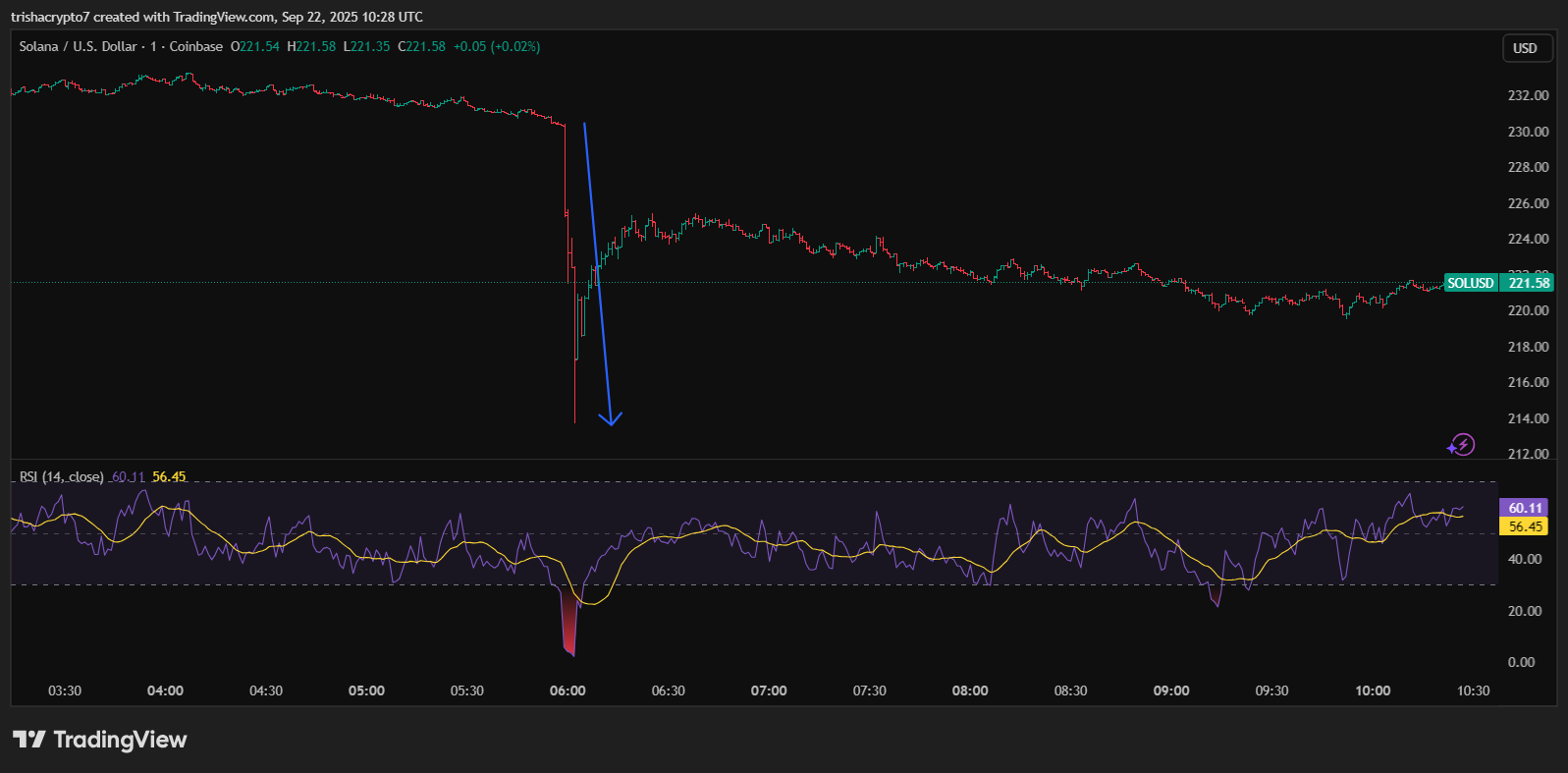Click the yellow 56.45 RSI axis label
The height and width of the screenshot is (773, 1568).
pyautogui.click(x=1525, y=526)
